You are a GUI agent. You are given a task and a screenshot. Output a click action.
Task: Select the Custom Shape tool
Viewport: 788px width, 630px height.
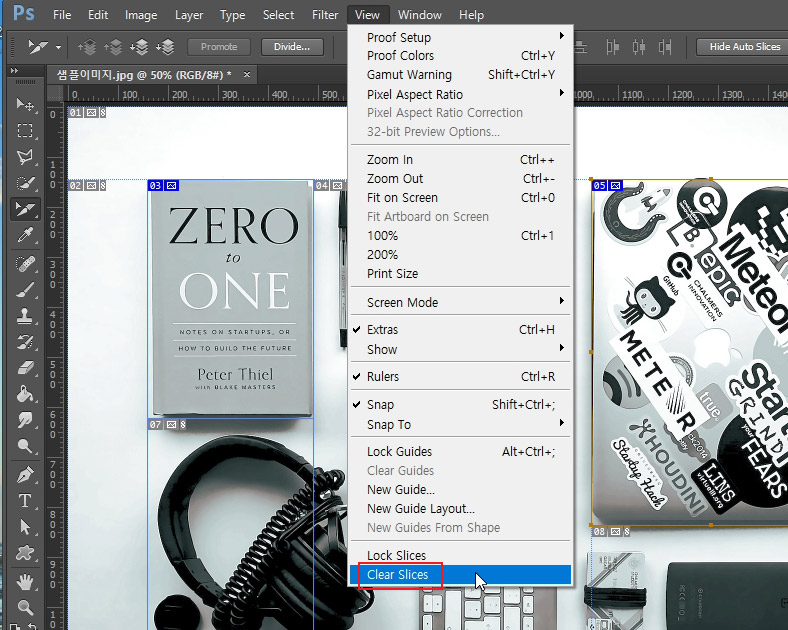25,553
